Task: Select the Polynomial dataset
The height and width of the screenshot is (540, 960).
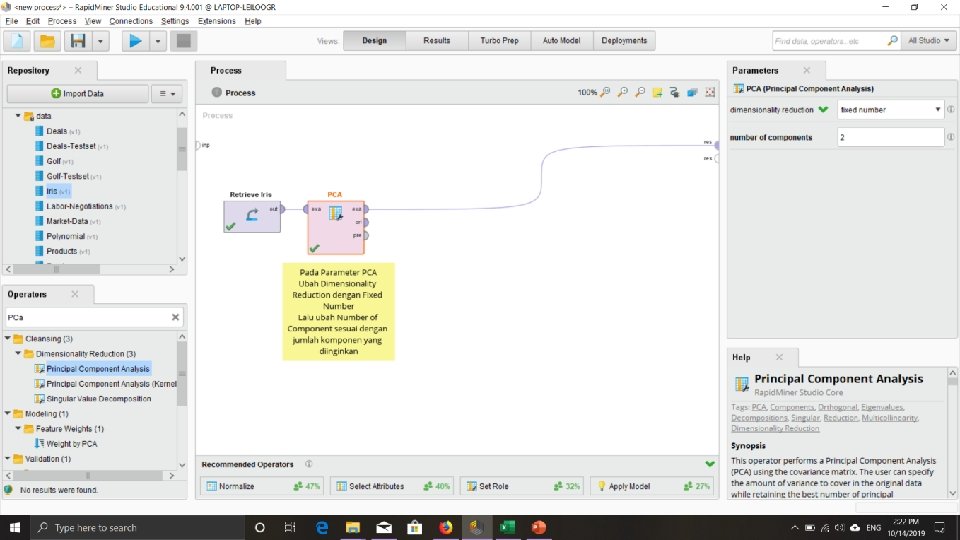Action: pos(66,236)
